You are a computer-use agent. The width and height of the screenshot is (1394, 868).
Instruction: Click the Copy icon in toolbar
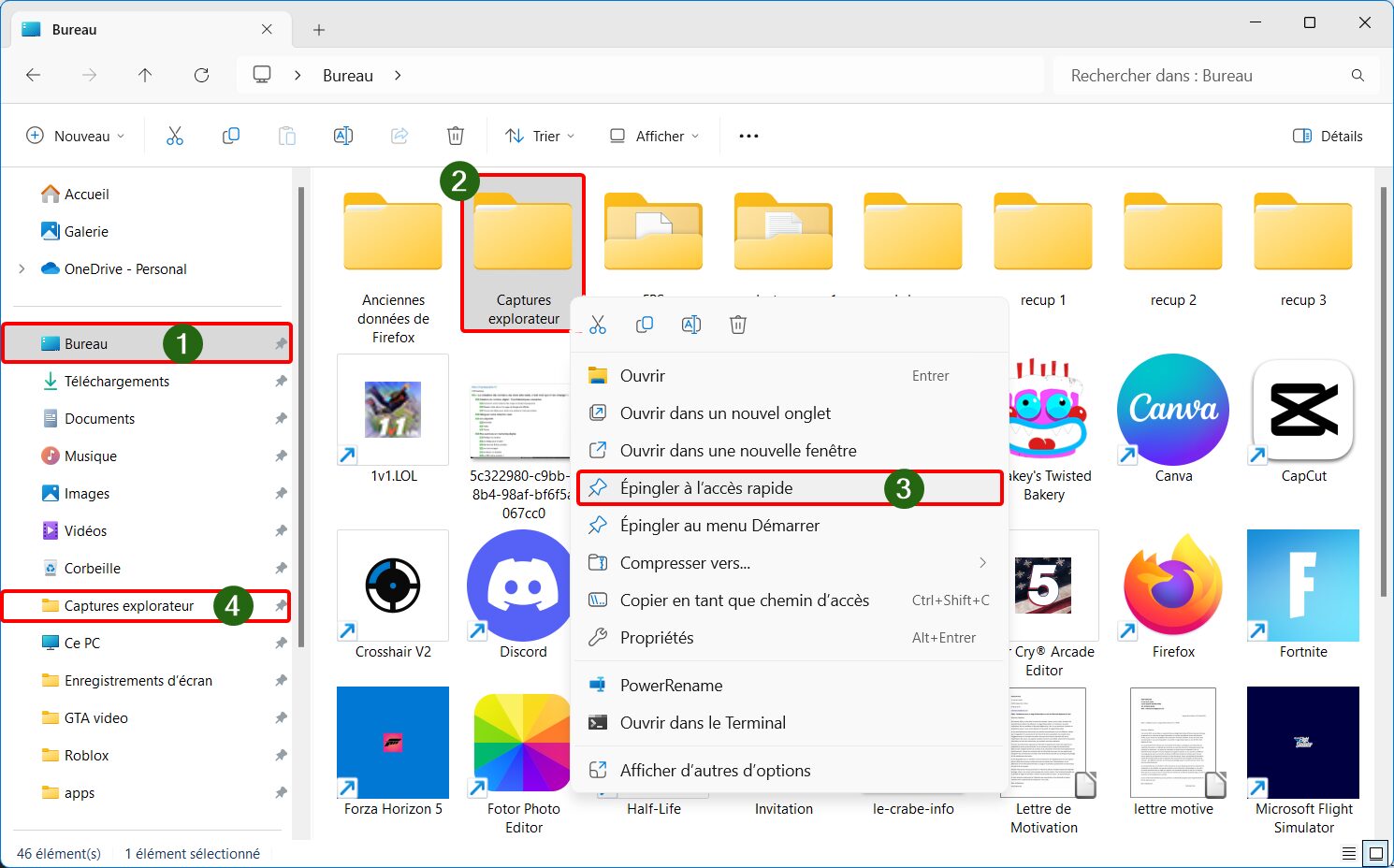tap(231, 136)
